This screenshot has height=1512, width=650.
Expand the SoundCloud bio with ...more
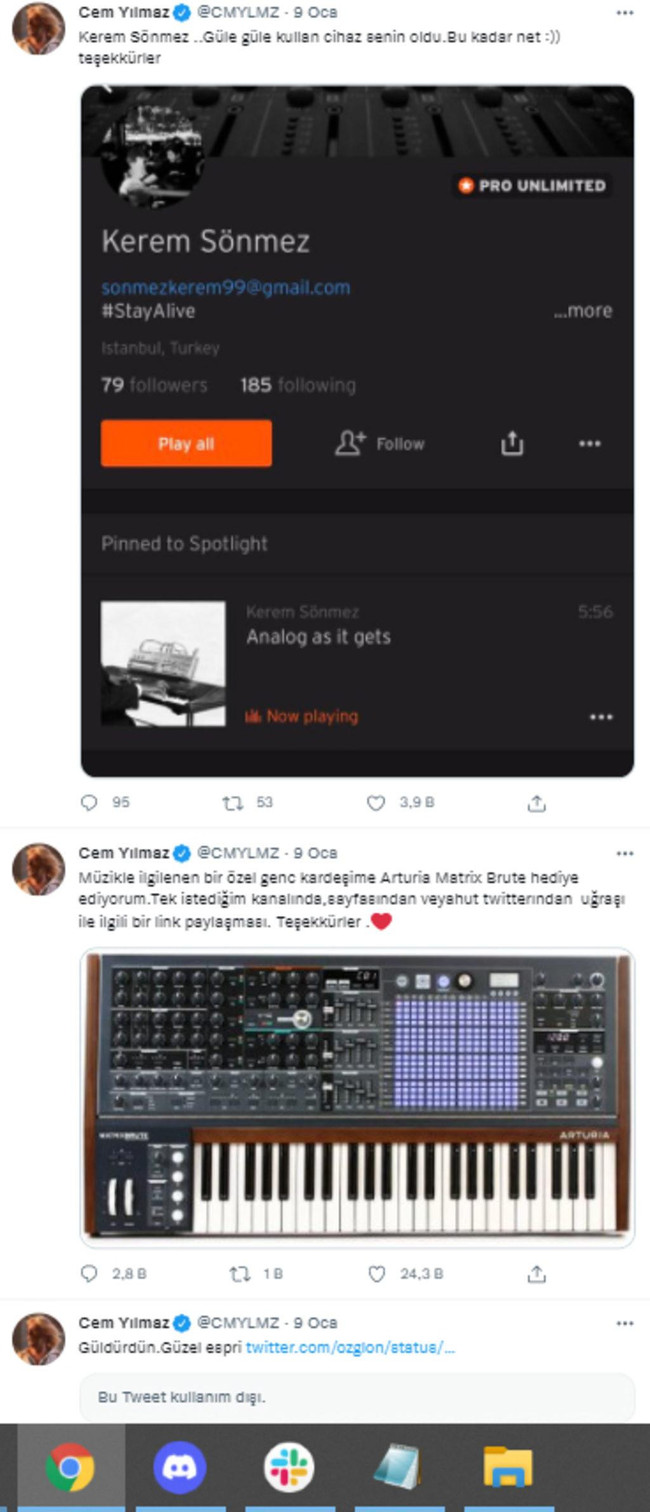[x=583, y=311]
